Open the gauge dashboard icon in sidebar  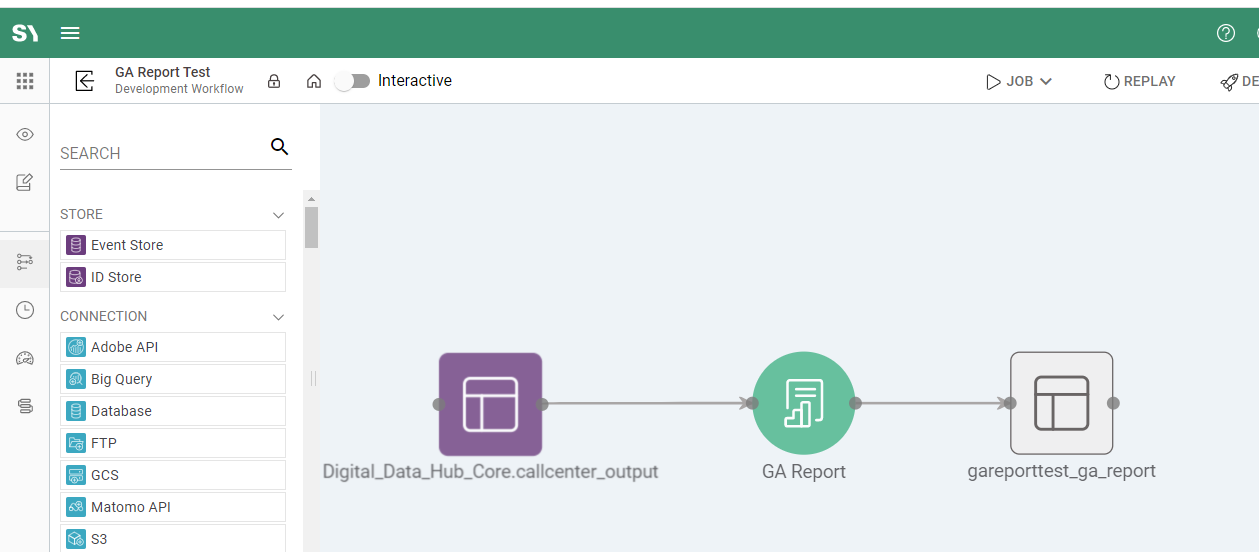(25, 358)
